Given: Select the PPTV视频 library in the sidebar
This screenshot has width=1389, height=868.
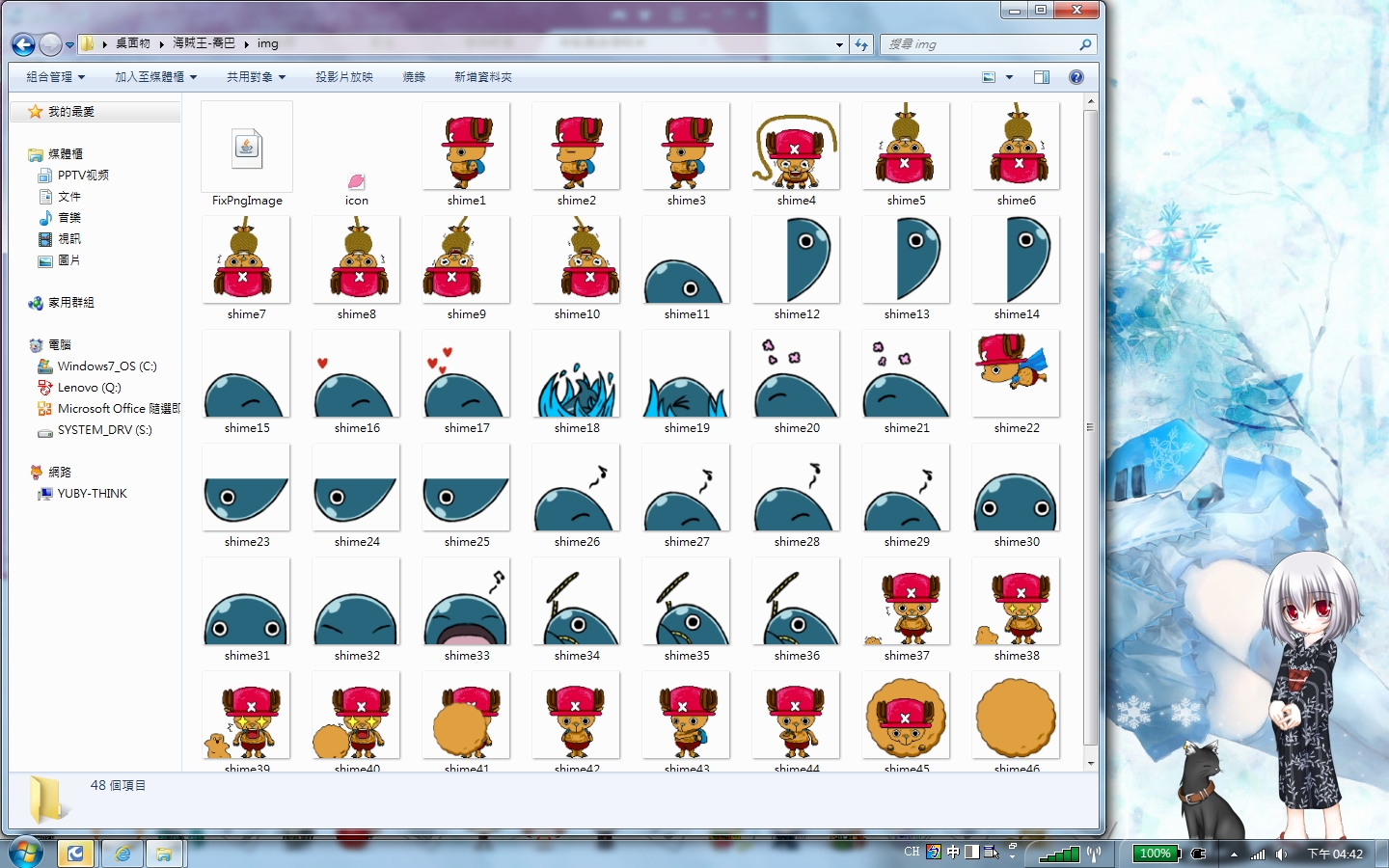Looking at the screenshot, I should [x=83, y=176].
